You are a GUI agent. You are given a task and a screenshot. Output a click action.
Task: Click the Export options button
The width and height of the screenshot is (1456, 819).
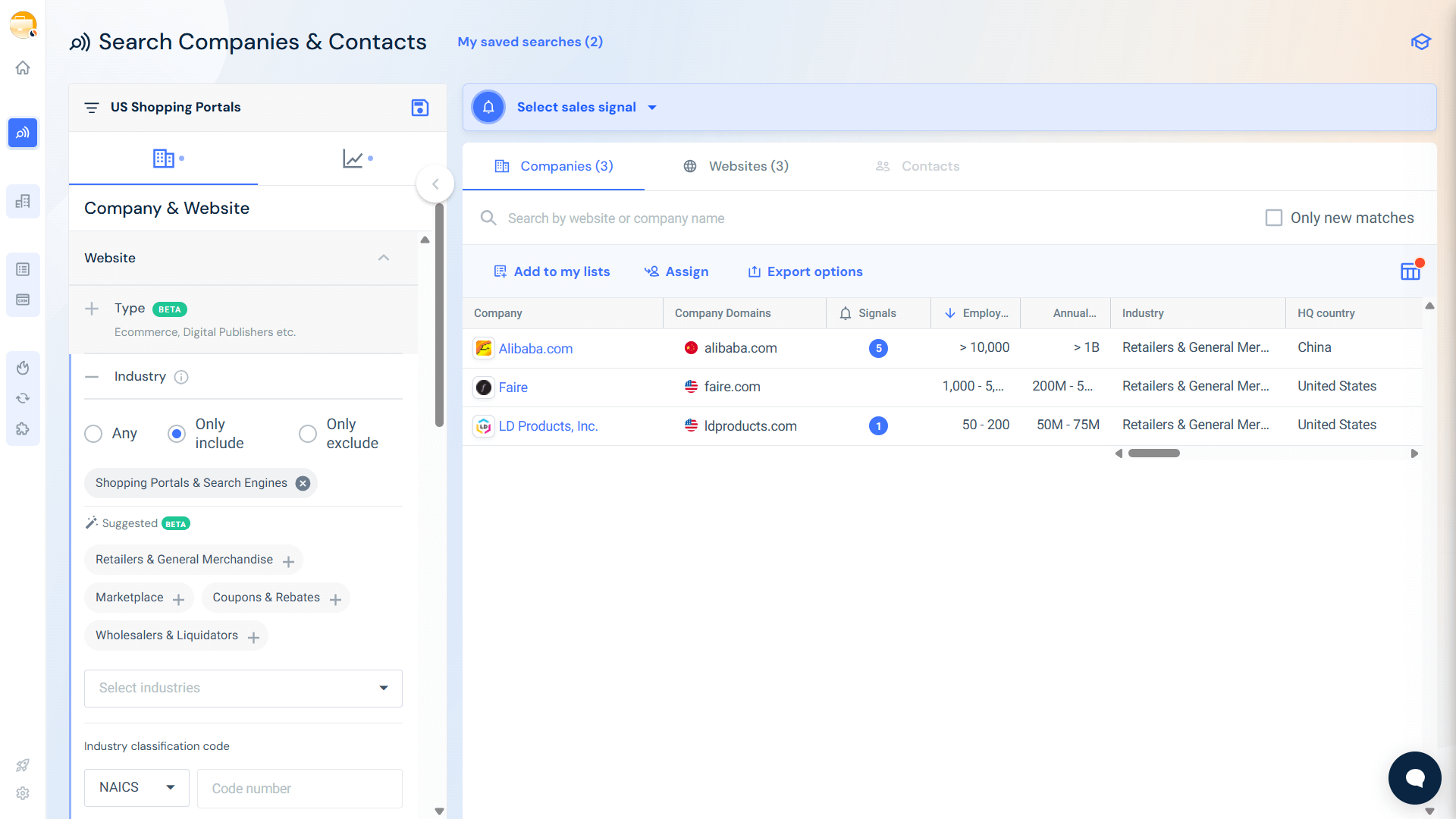pos(805,272)
